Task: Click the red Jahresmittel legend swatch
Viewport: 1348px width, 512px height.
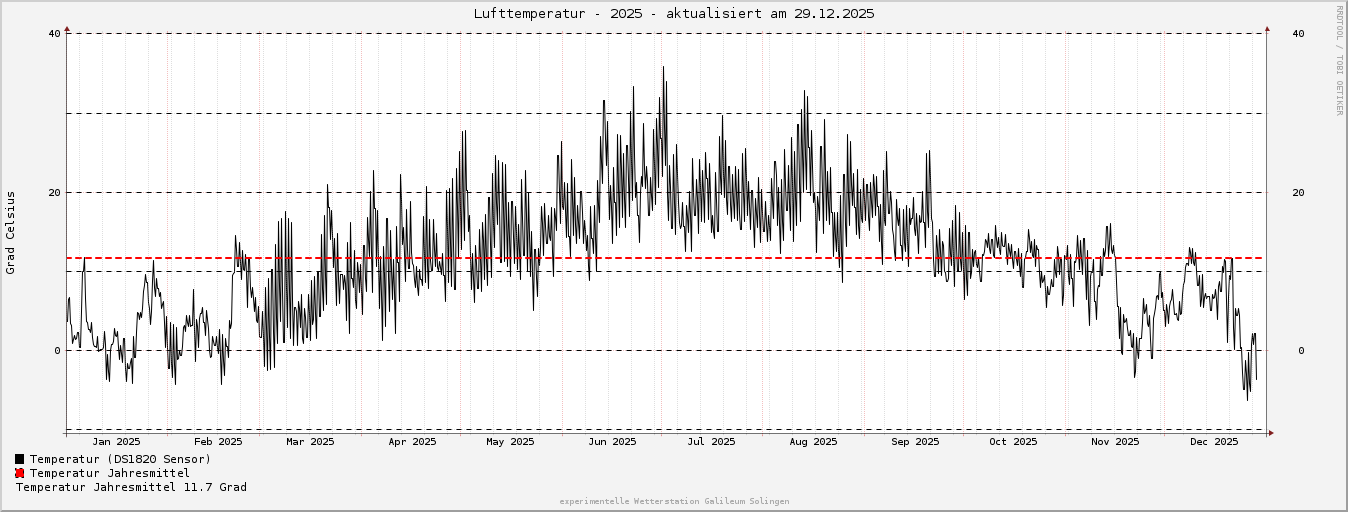Action: [x=19, y=473]
